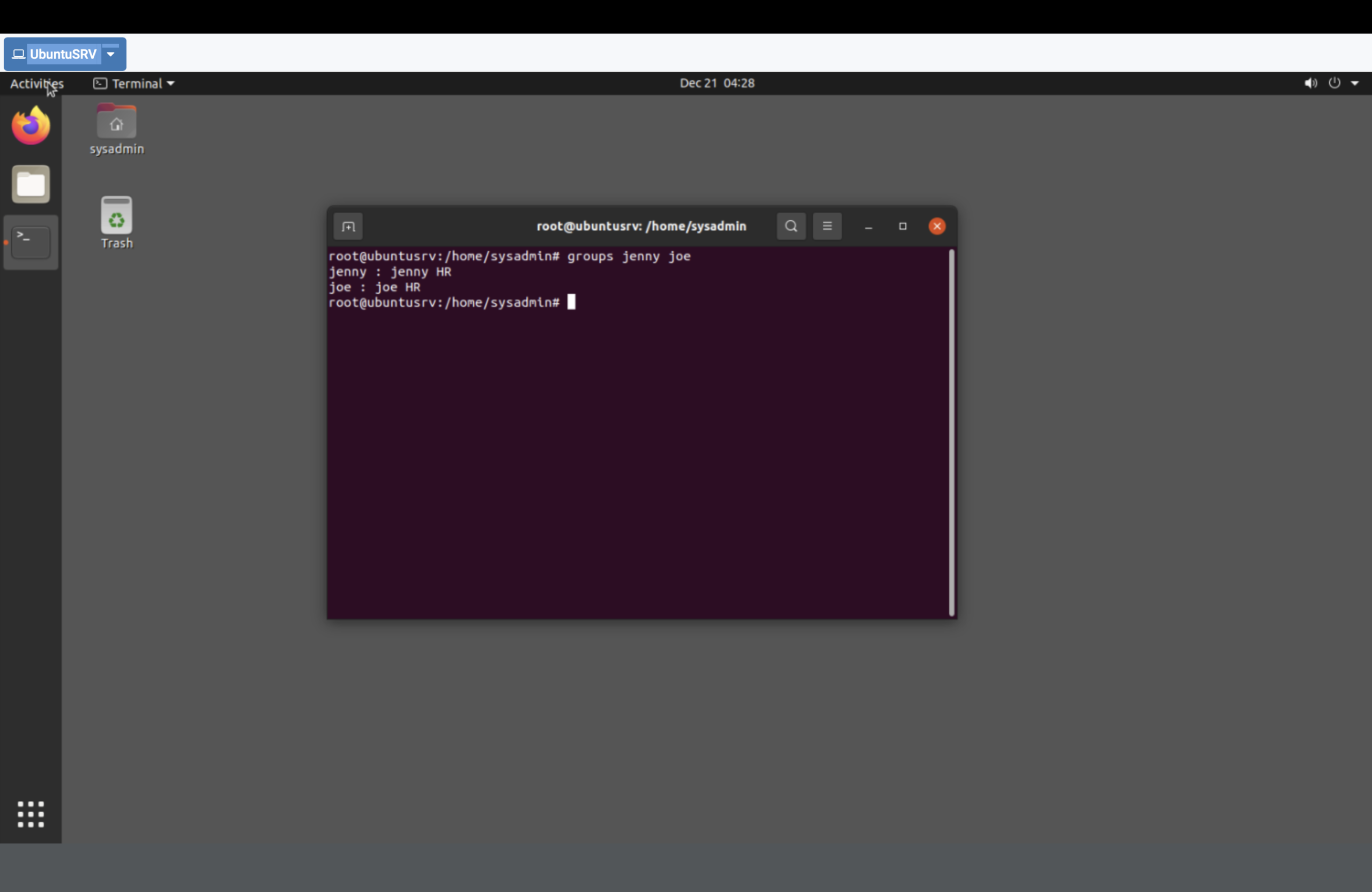Click the terminal search icon
This screenshot has width=1372, height=892.
click(x=791, y=227)
